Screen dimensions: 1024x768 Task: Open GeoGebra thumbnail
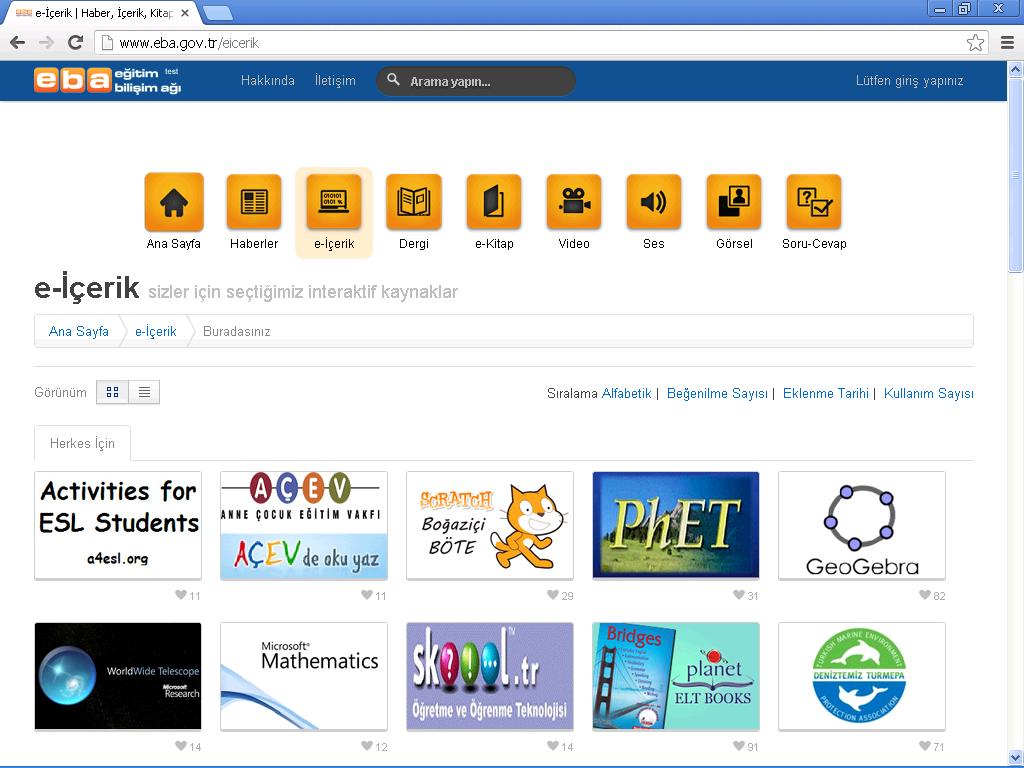point(862,525)
